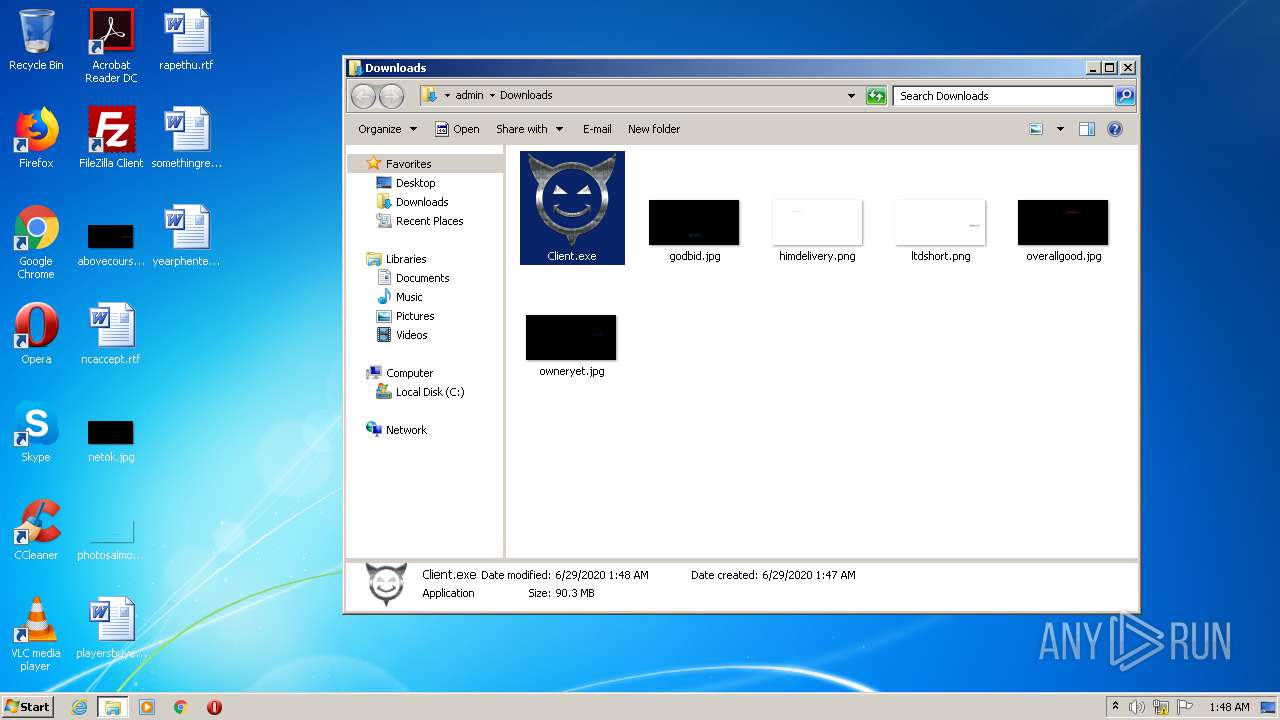The image size is (1280, 720).
Task: Select Network in the navigation pane
Action: [406, 430]
